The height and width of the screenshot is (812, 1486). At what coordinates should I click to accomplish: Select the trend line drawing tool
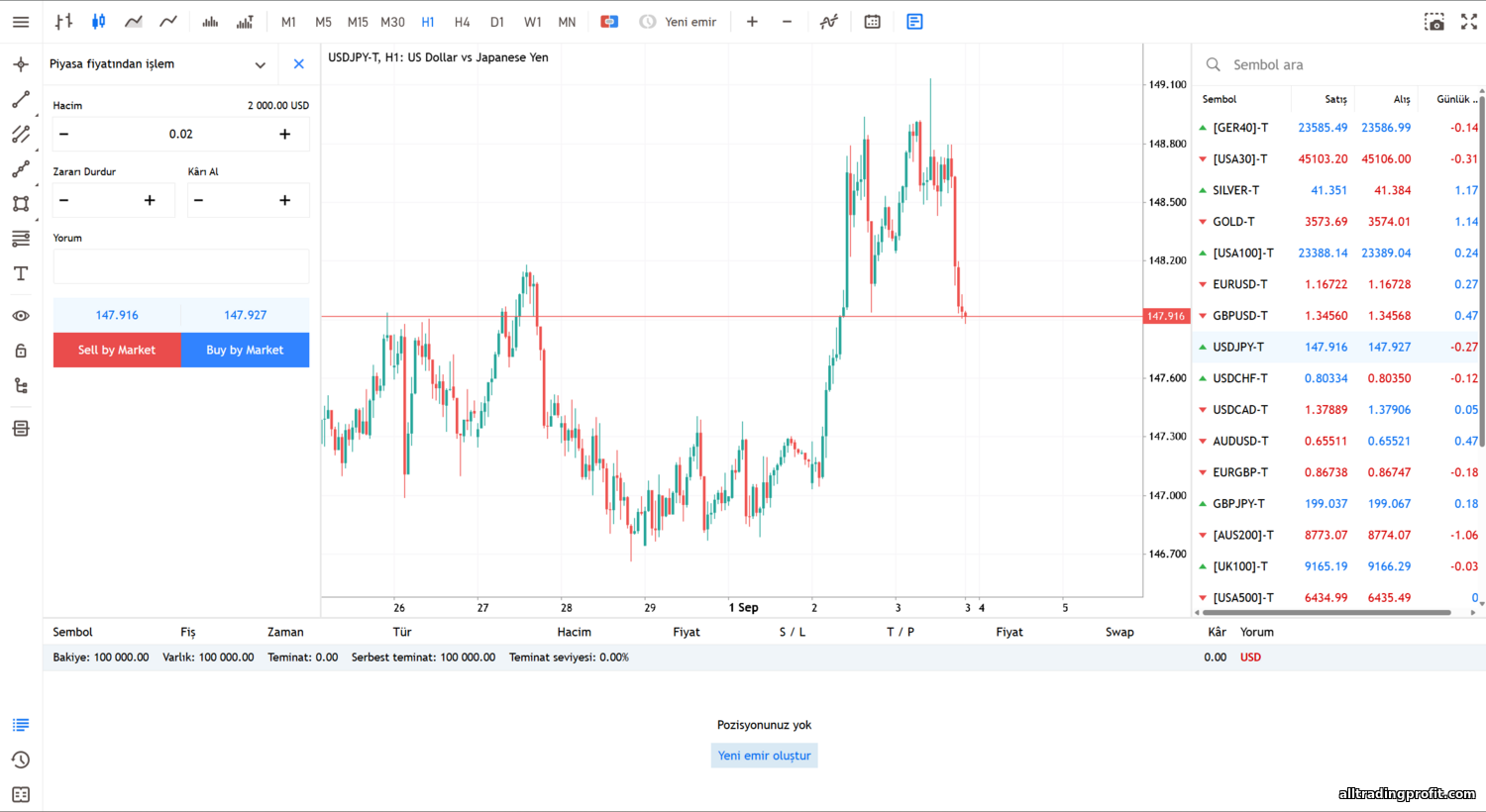[x=21, y=99]
